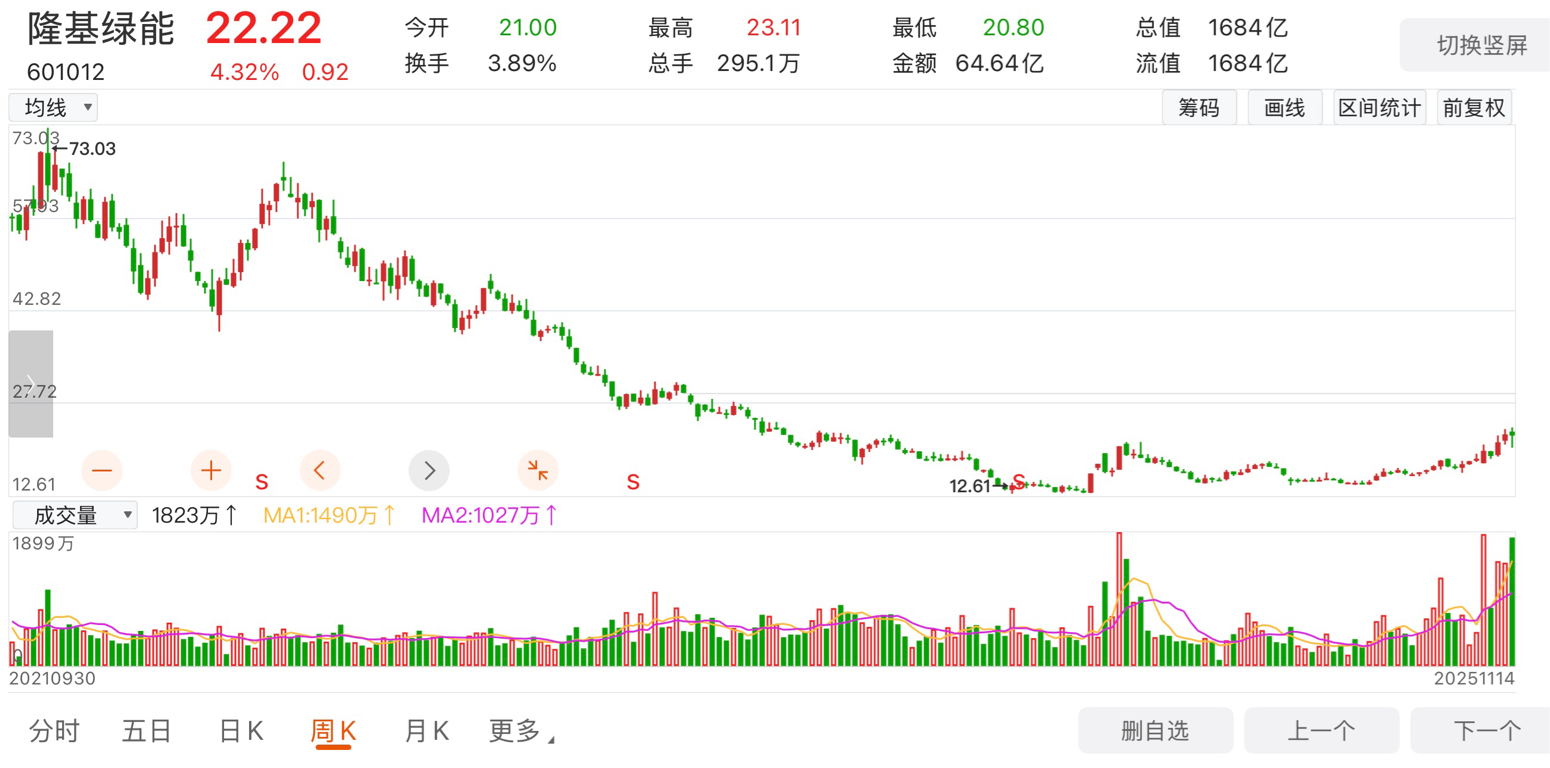The image size is (1550, 768).
Task: Click the end date 20251114
Action: 1476,678
